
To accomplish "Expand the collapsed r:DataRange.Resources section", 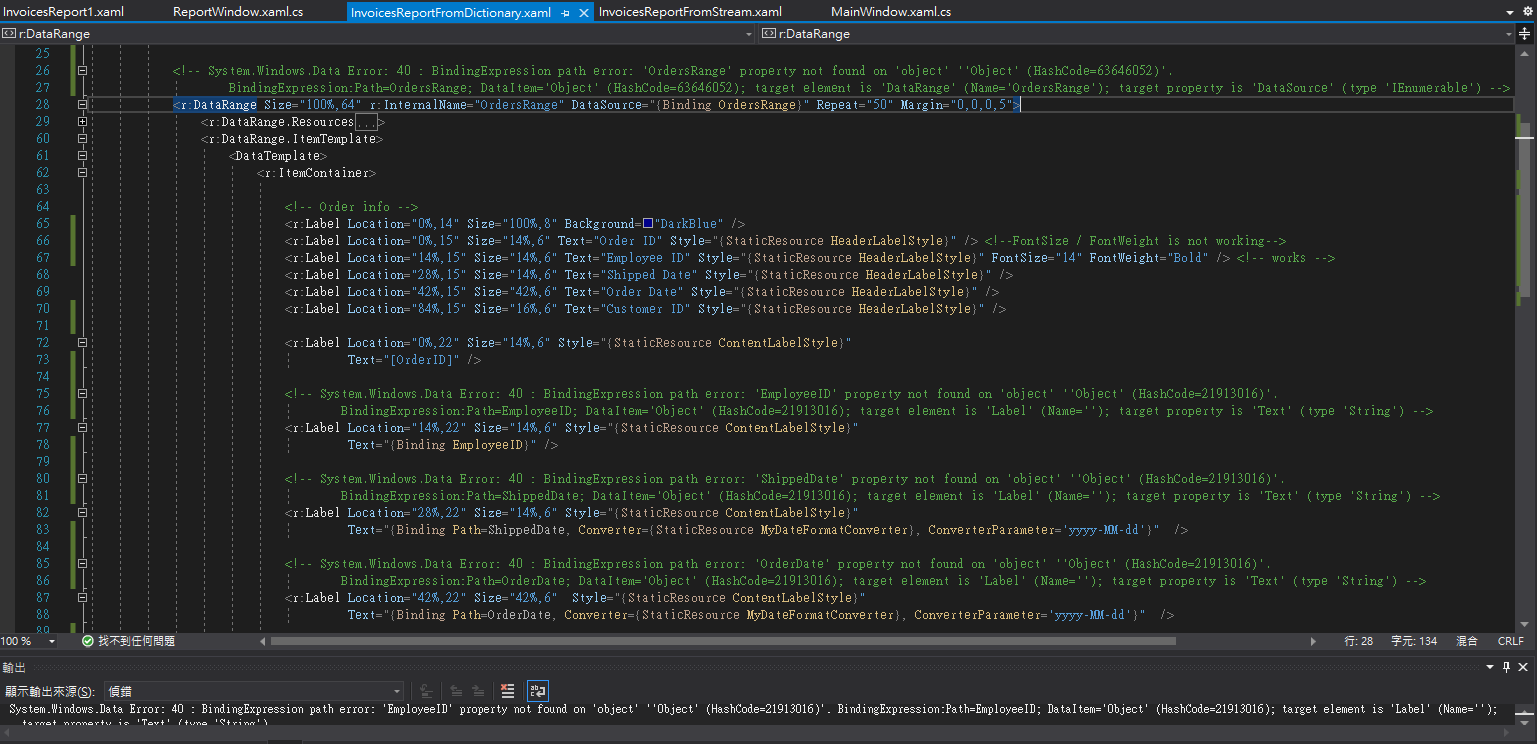I will (82, 122).
